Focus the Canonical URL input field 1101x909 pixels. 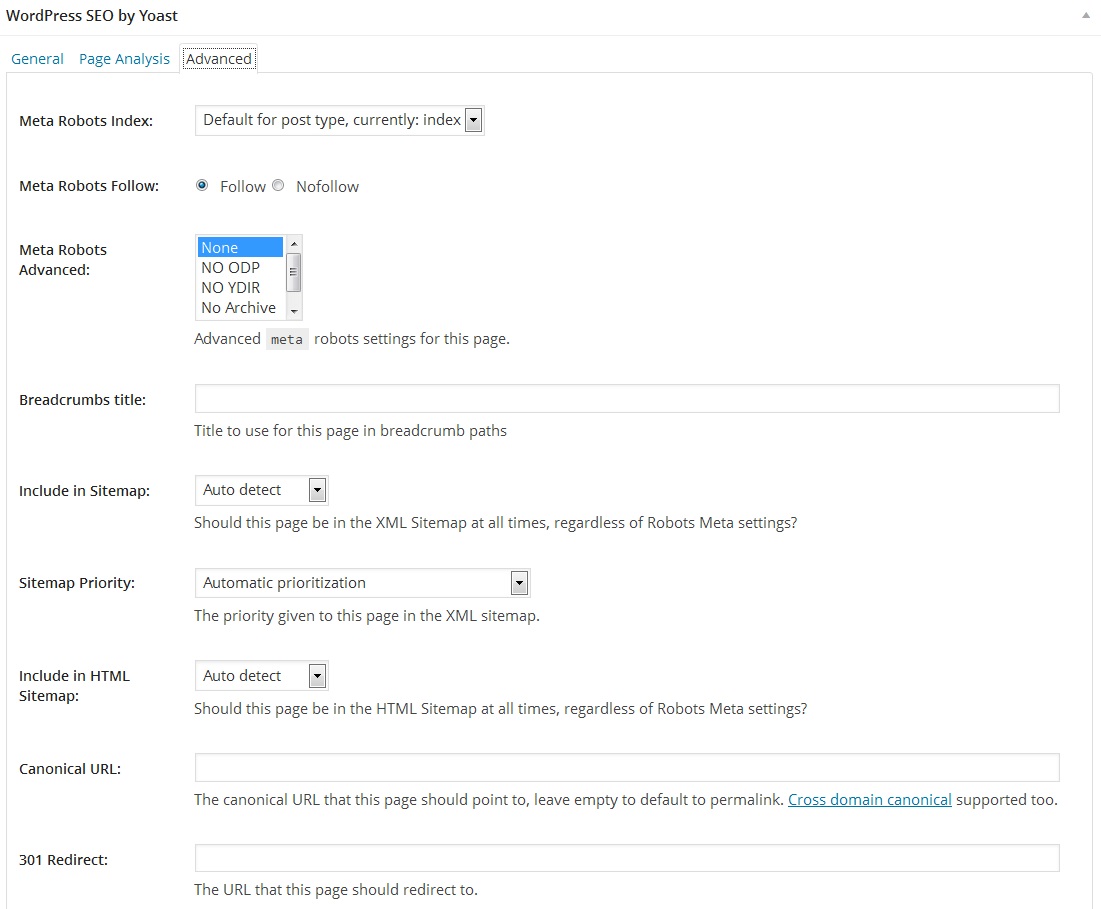point(627,768)
